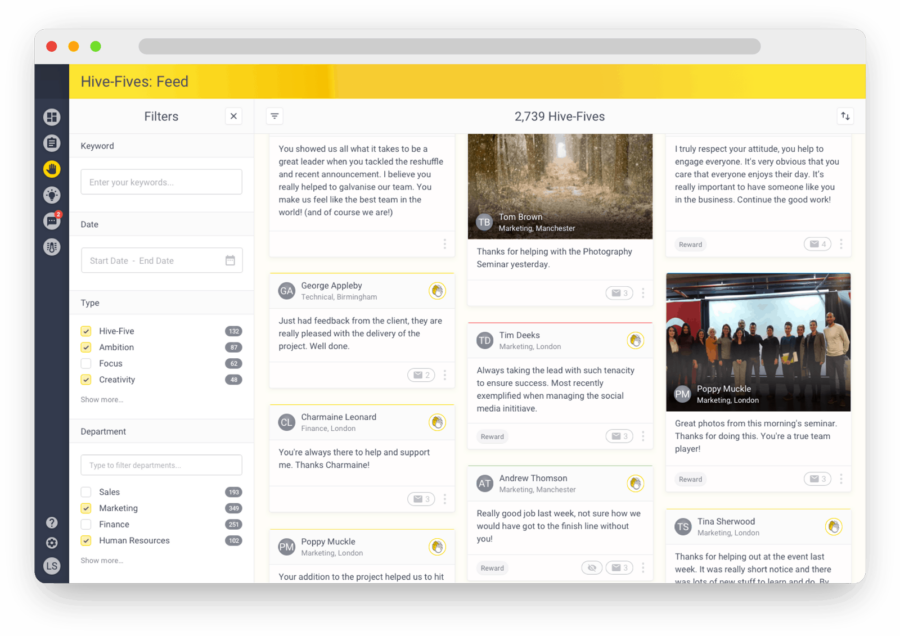The width and height of the screenshot is (900, 636).
Task: Open options menu on Andrew Thomson card
Action: 643,568
